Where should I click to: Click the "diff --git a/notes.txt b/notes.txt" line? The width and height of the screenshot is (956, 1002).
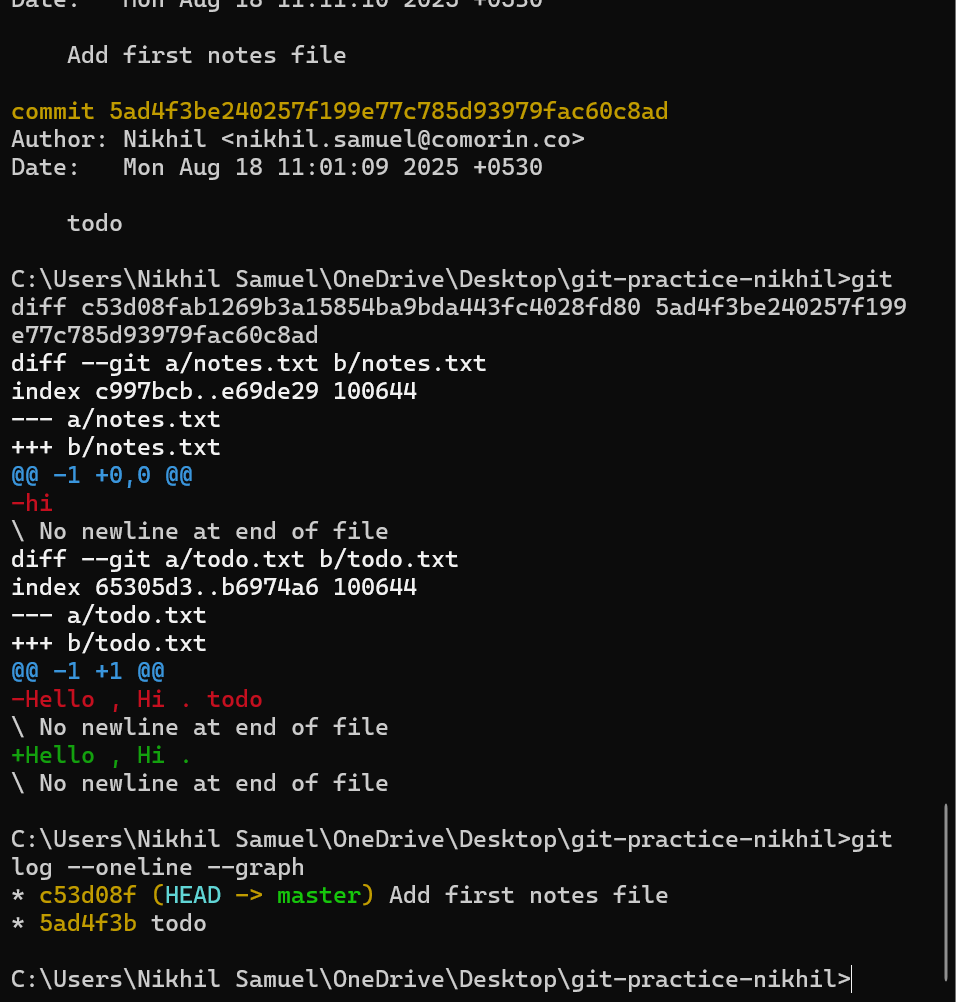(x=249, y=363)
